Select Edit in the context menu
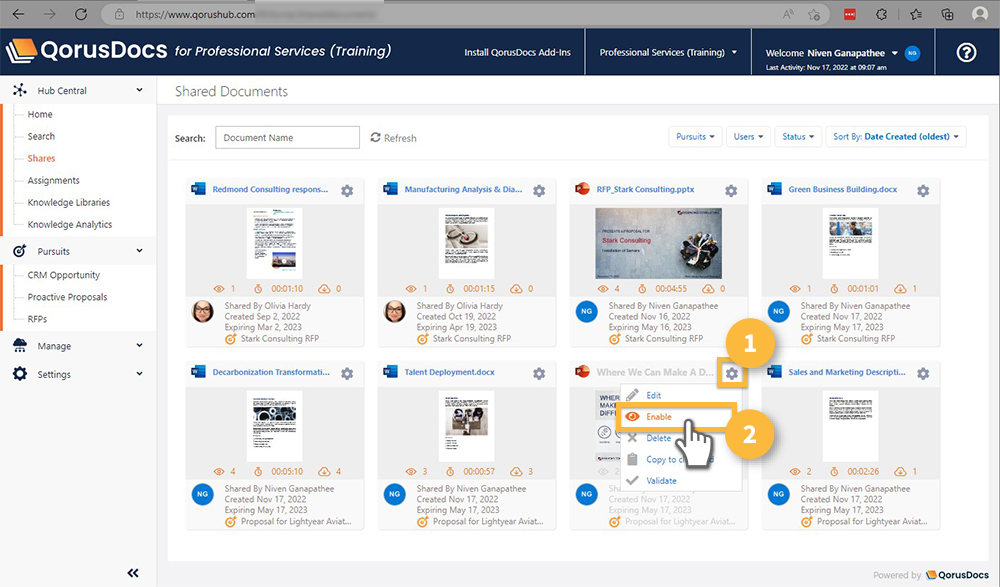 click(x=653, y=396)
